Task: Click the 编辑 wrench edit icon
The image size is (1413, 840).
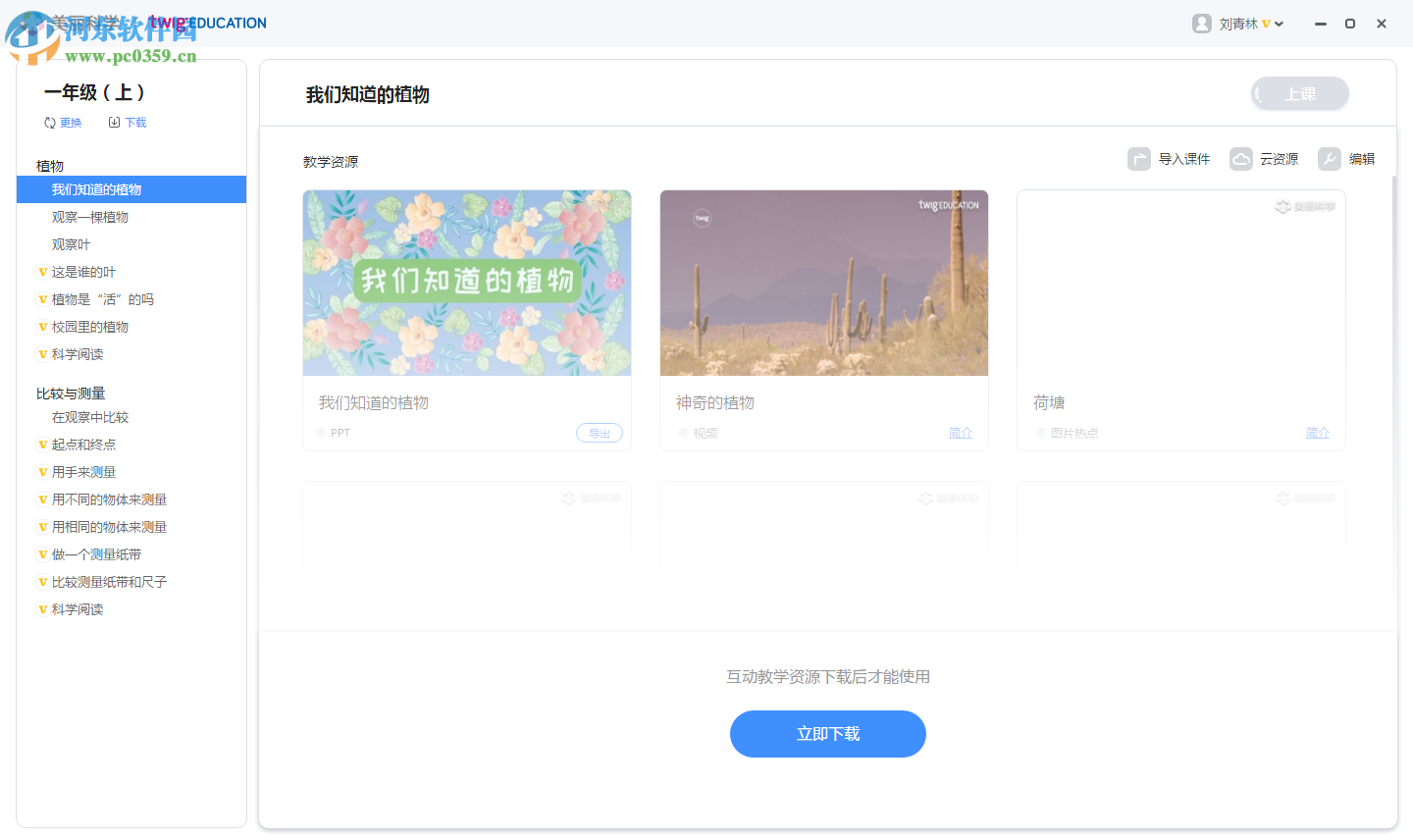Action: [1330, 158]
